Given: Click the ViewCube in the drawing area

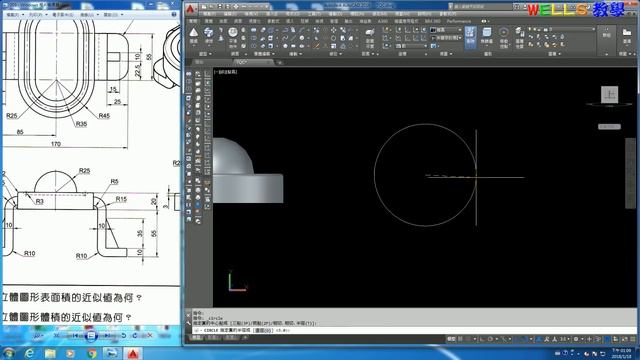Looking at the screenshot, I should (609, 95).
